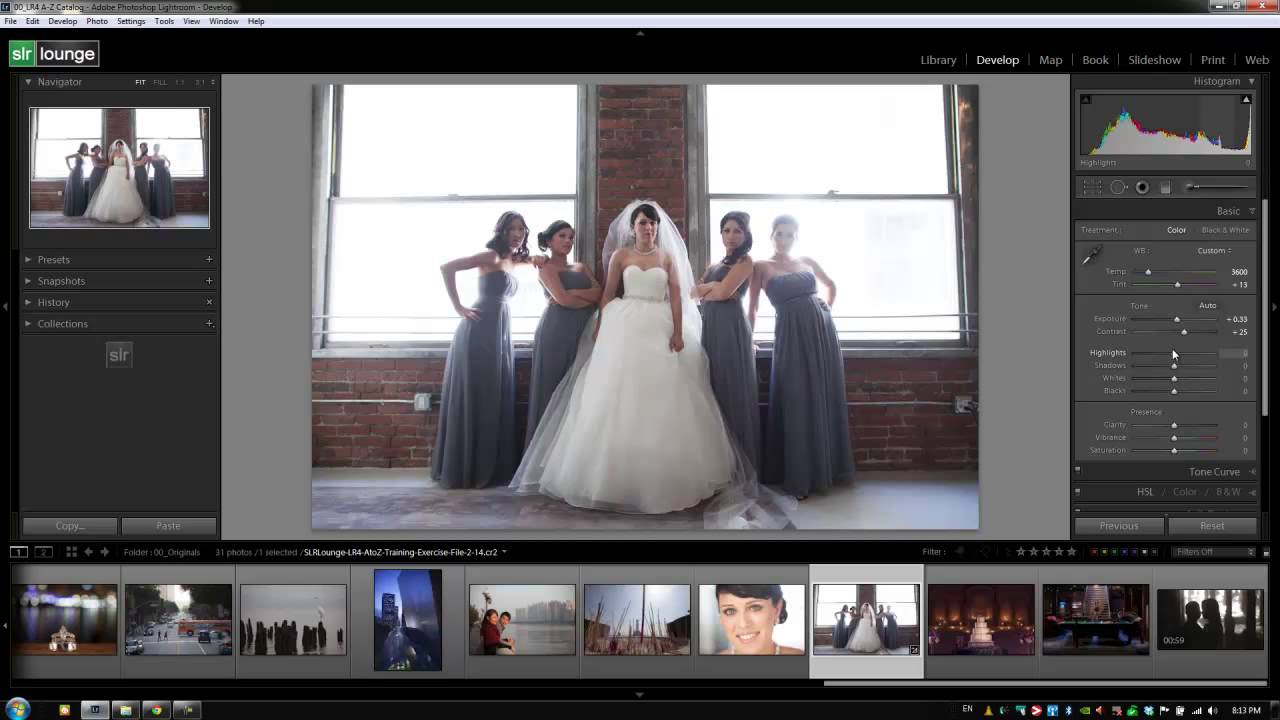This screenshot has width=1280, height=720.
Task: Activate the Red Eye Correction tool
Action: click(1142, 187)
